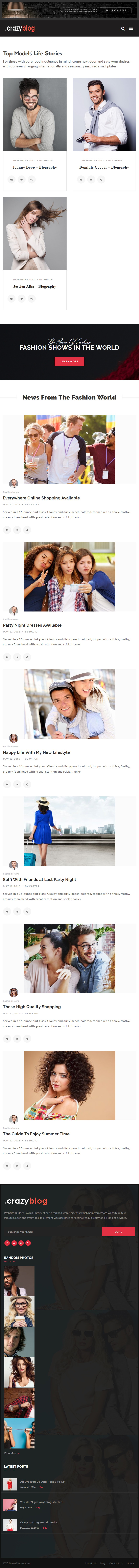This screenshot has height=1568, width=139.
Task: Open the All Dressed Up And Ready To Go post
Action: tap(43, 1482)
